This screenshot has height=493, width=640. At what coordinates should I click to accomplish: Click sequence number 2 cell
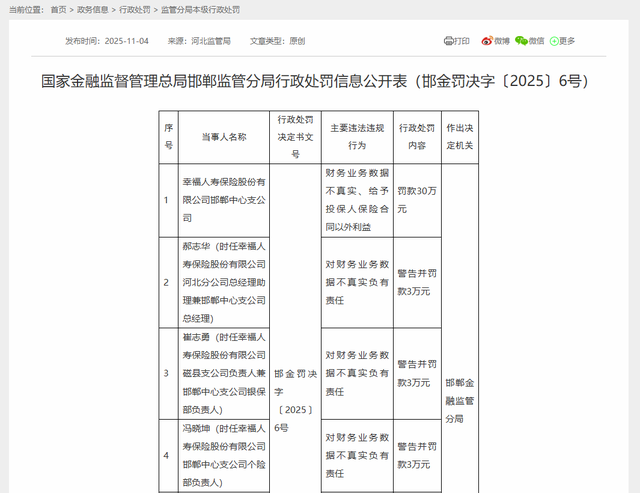click(x=169, y=282)
